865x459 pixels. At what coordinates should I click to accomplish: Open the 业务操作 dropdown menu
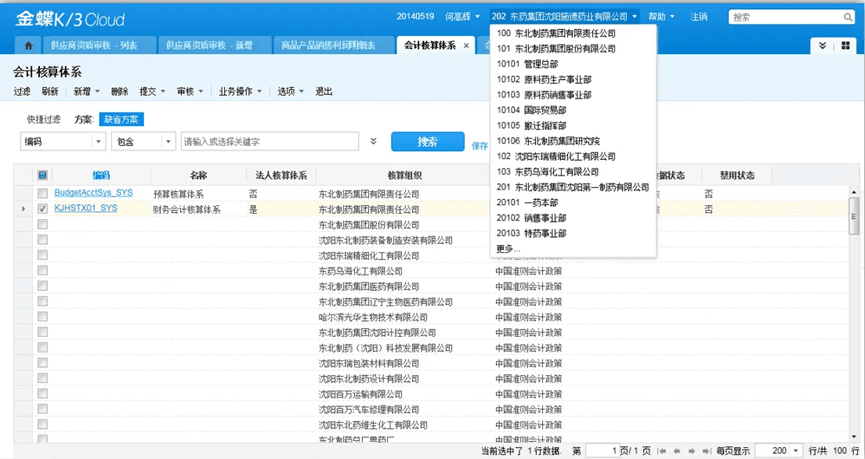click(240, 92)
